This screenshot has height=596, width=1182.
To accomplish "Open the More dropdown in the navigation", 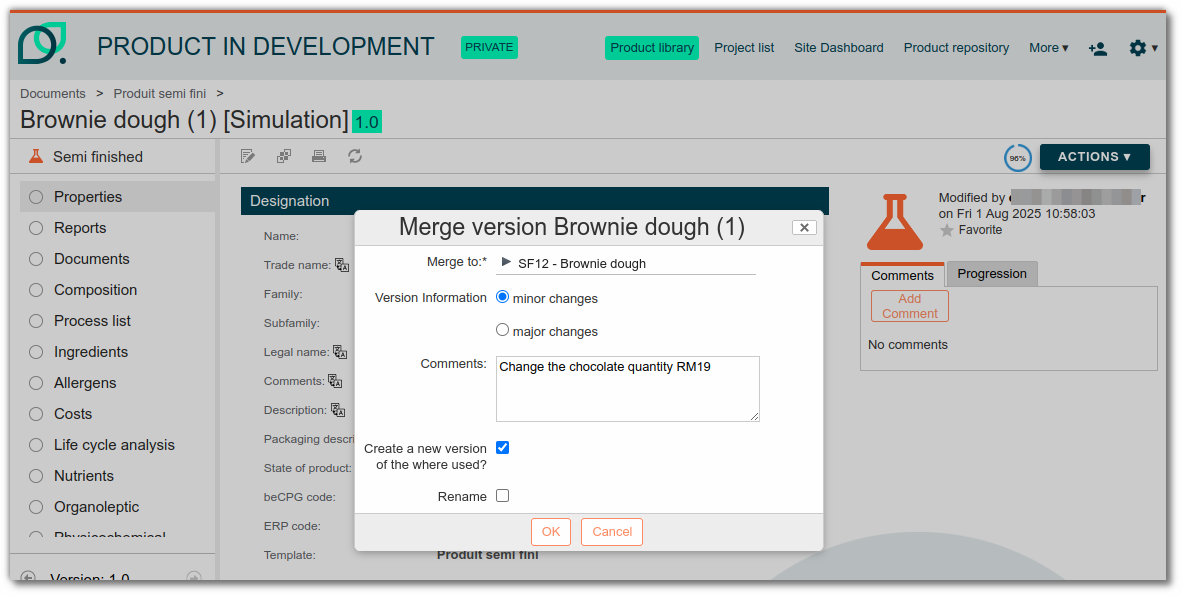I will tap(1047, 47).
